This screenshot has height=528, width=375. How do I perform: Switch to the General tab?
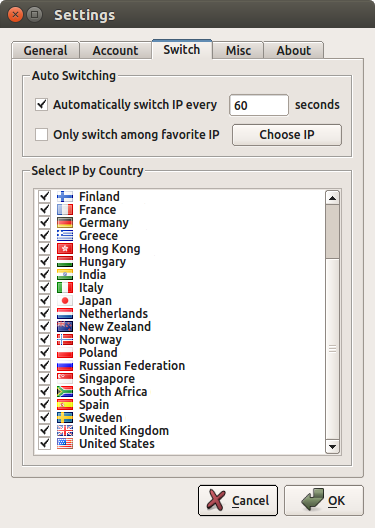coord(45,51)
